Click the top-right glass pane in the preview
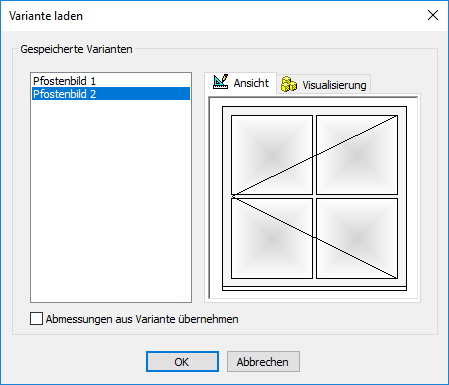 pos(357,155)
